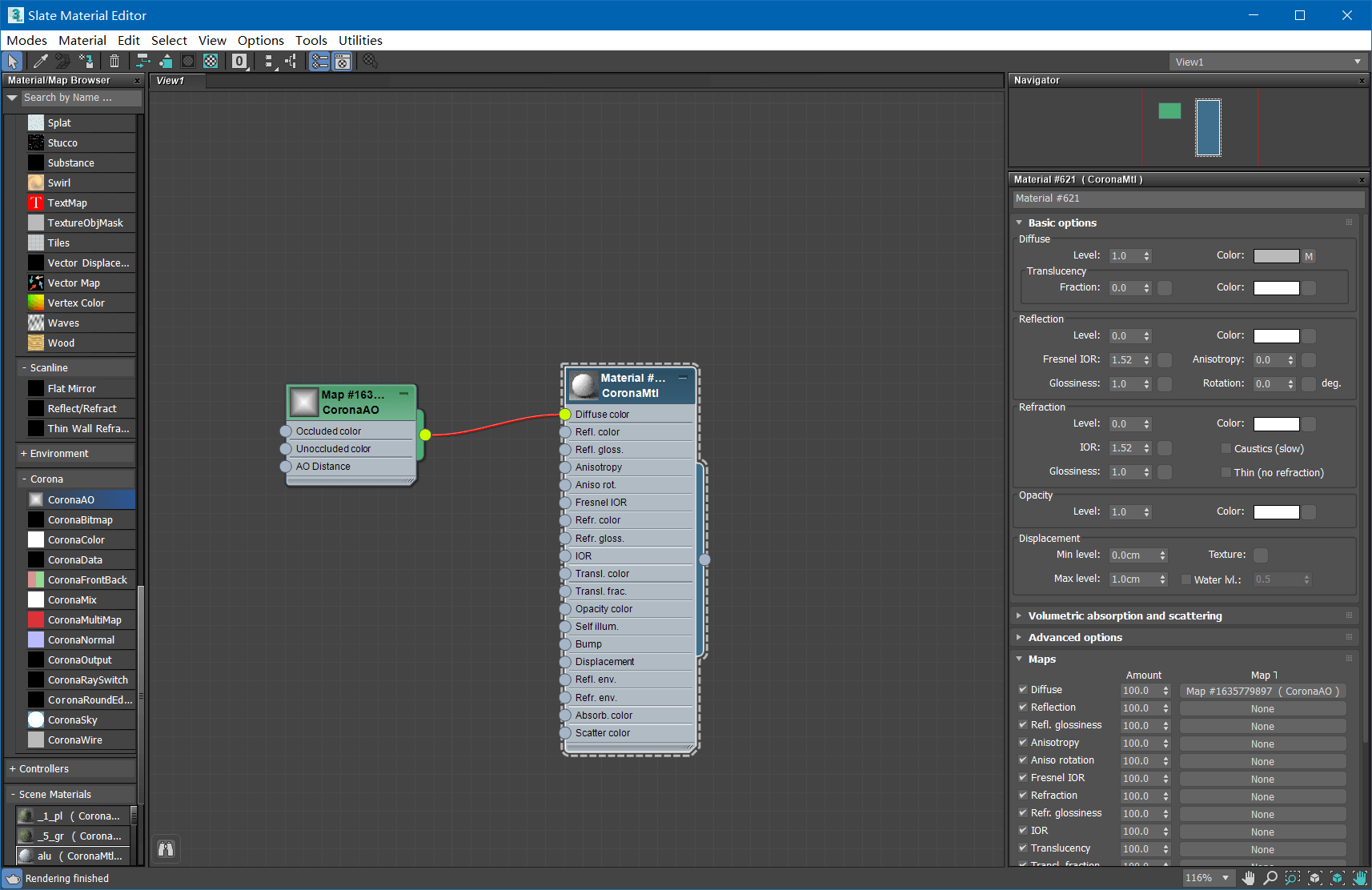Enable Thin (no refraction) checkbox
The image size is (1372, 890).
[1226, 472]
